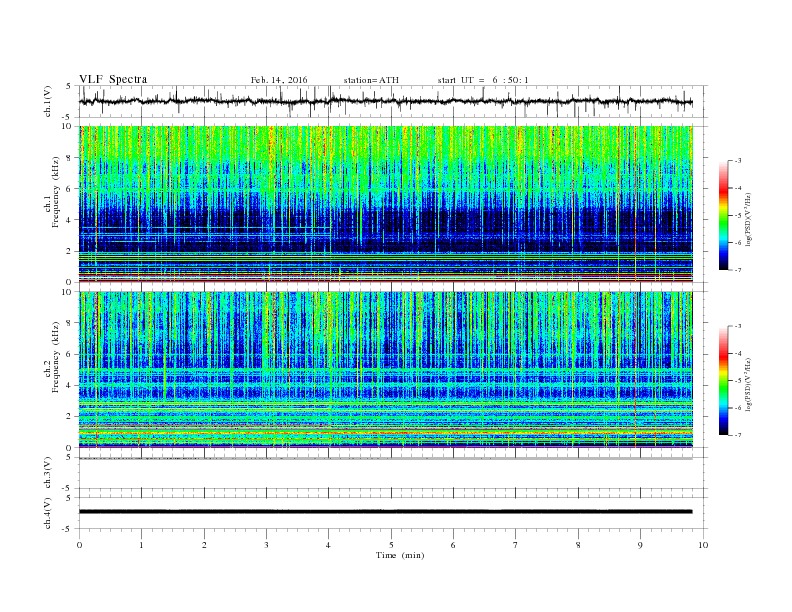Select the 'ch.3(V)' axis label
The image size is (792, 612).
point(48,473)
